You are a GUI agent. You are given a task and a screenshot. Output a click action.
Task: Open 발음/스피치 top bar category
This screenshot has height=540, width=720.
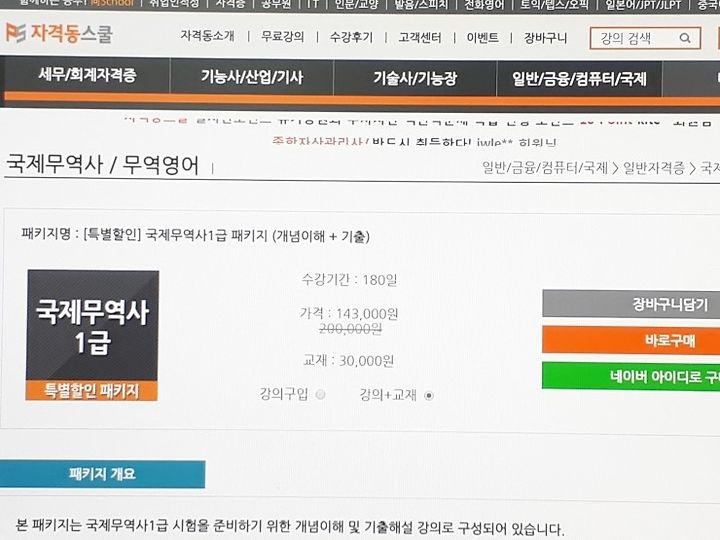(x=421, y=5)
